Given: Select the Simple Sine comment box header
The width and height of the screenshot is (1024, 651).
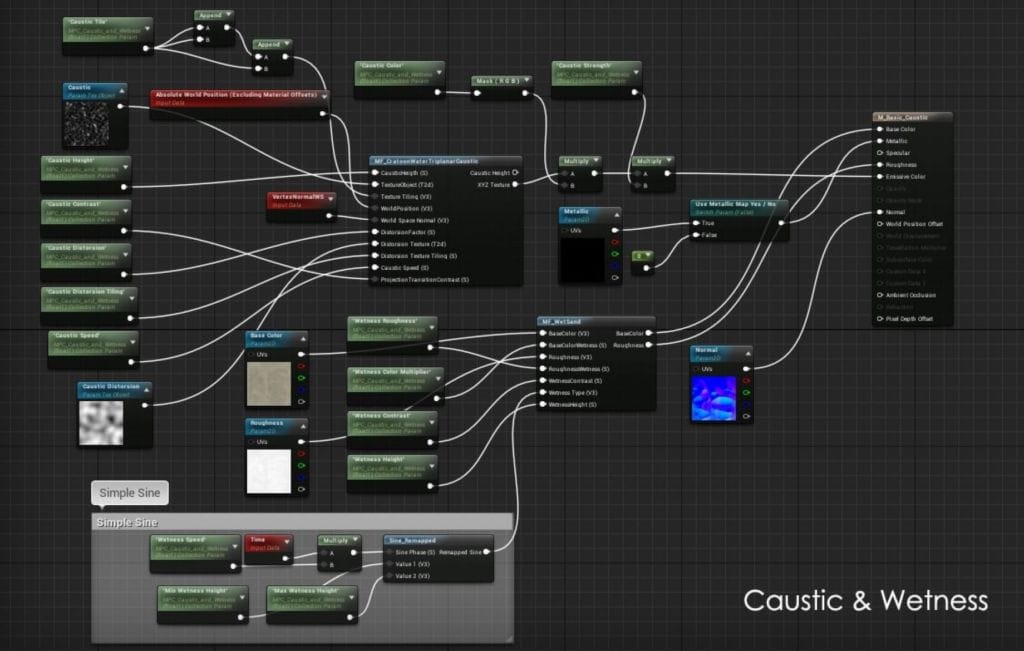Looking at the screenshot, I should point(302,522).
